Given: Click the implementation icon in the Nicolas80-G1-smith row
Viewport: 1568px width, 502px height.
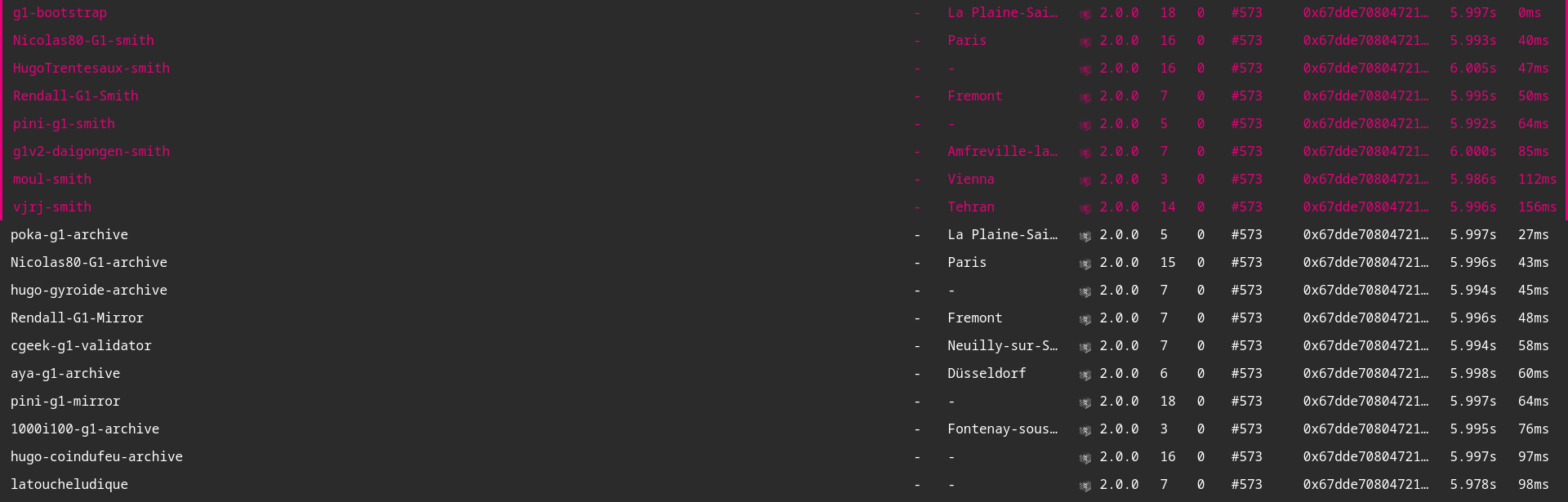Looking at the screenshot, I should (x=1085, y=42).
